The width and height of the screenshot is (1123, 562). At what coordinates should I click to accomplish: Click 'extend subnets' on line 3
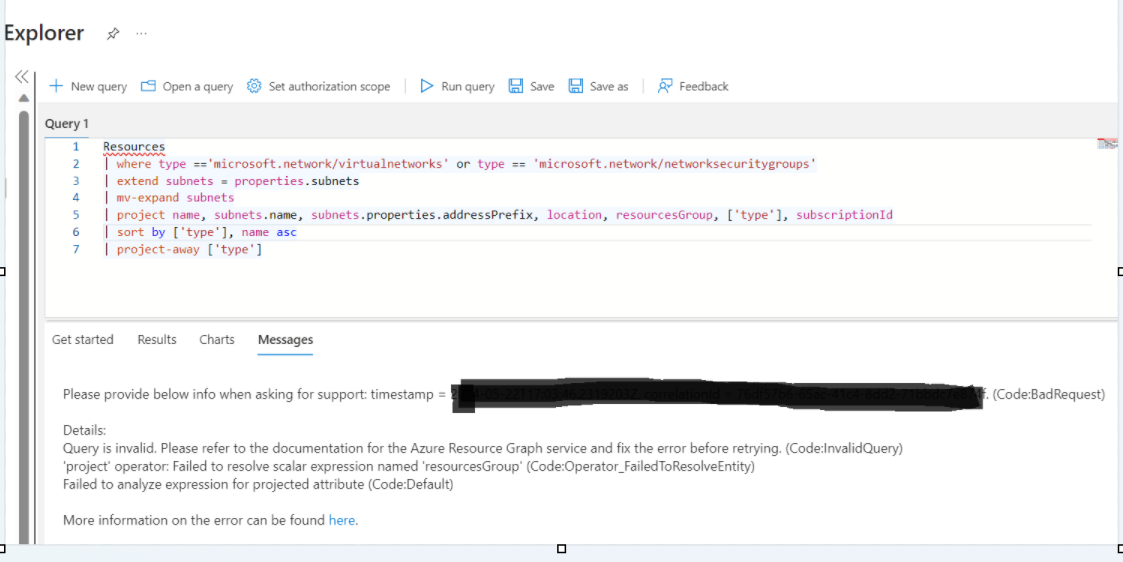[x=165, y=181]
